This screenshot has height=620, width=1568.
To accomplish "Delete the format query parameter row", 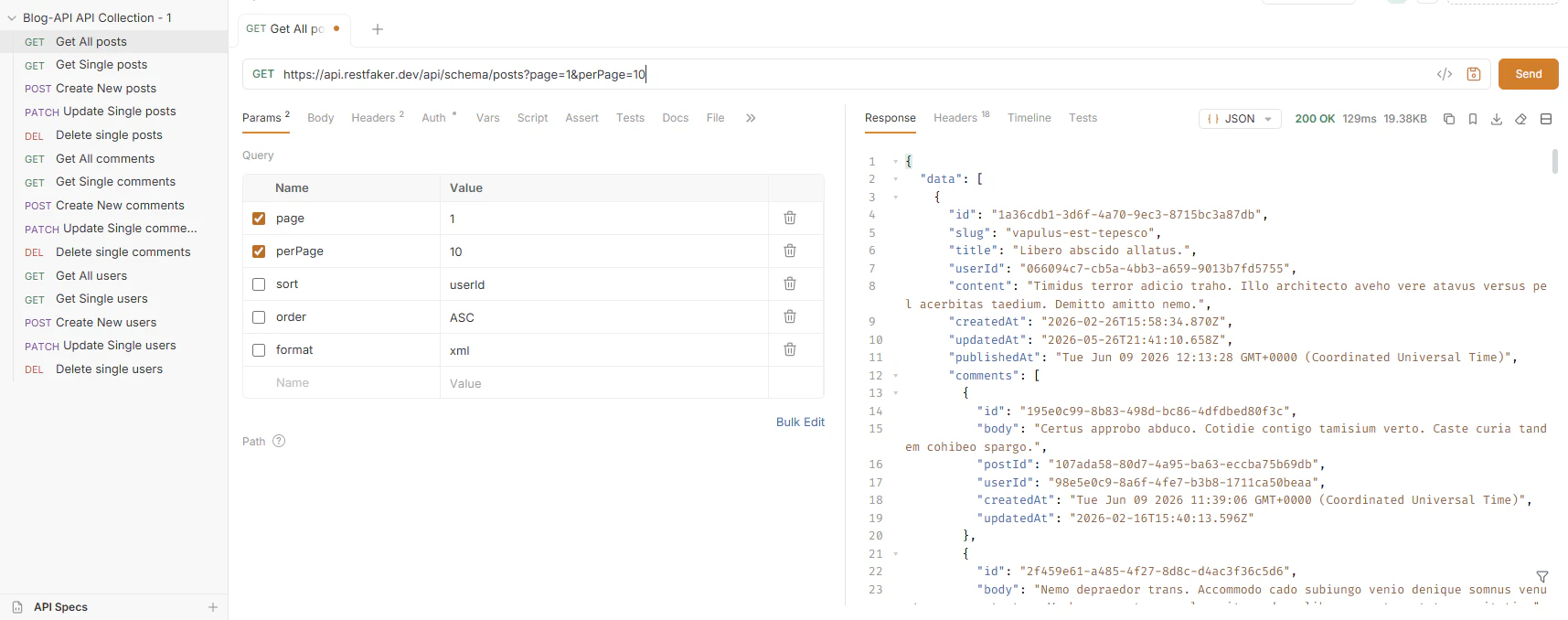I will (x=790, y=349).
